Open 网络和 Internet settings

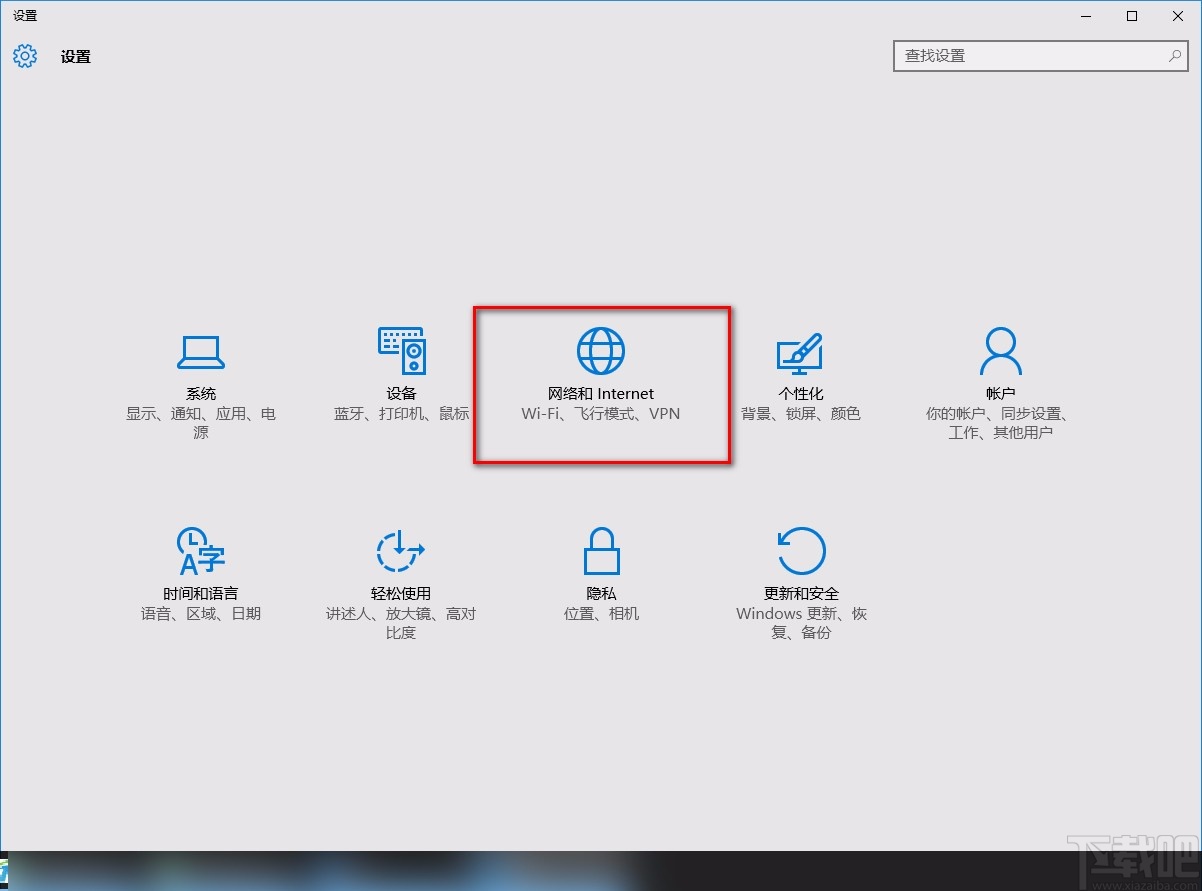[x=601, y=352]
